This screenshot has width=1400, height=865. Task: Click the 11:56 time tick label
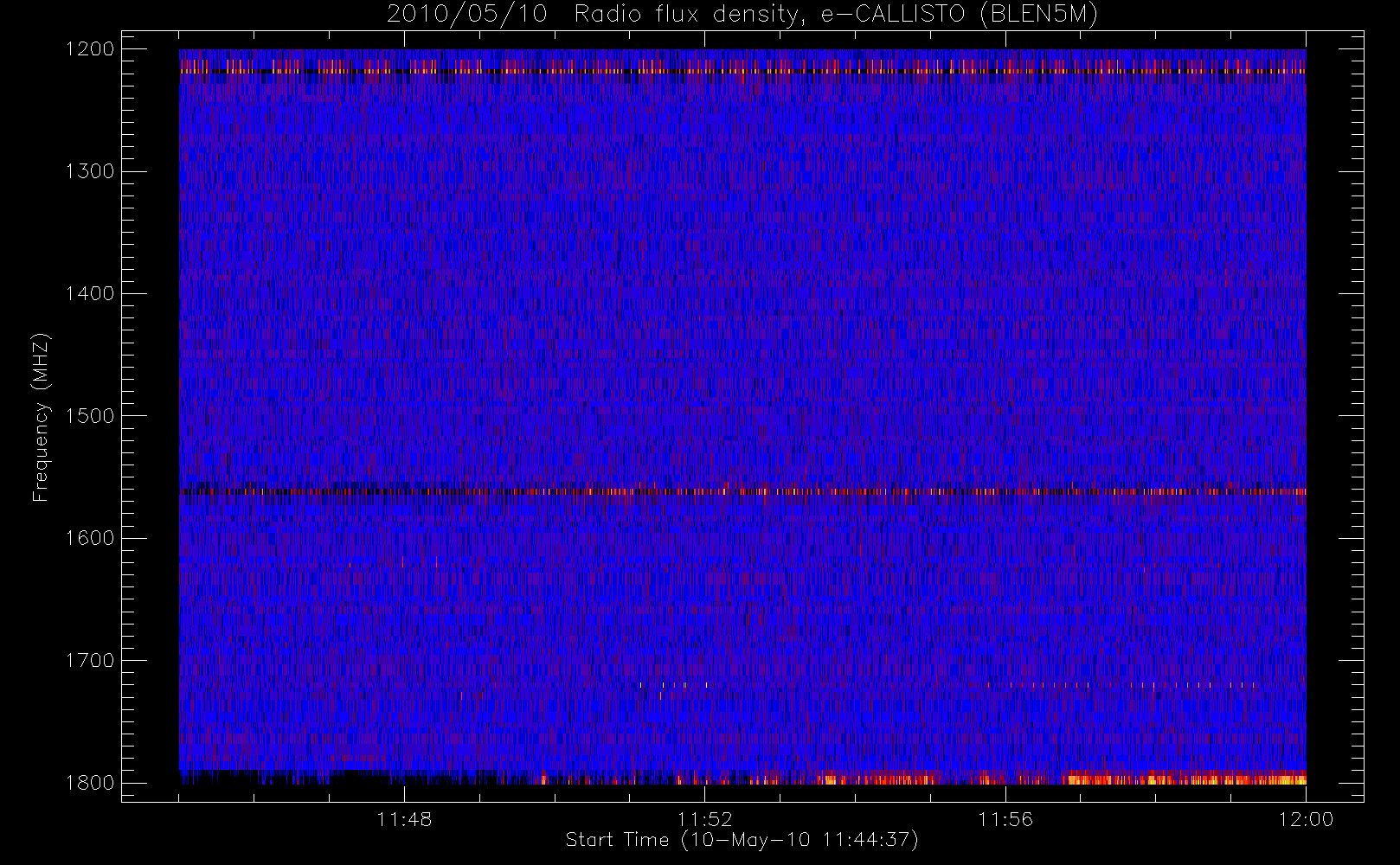point(1005,819)
